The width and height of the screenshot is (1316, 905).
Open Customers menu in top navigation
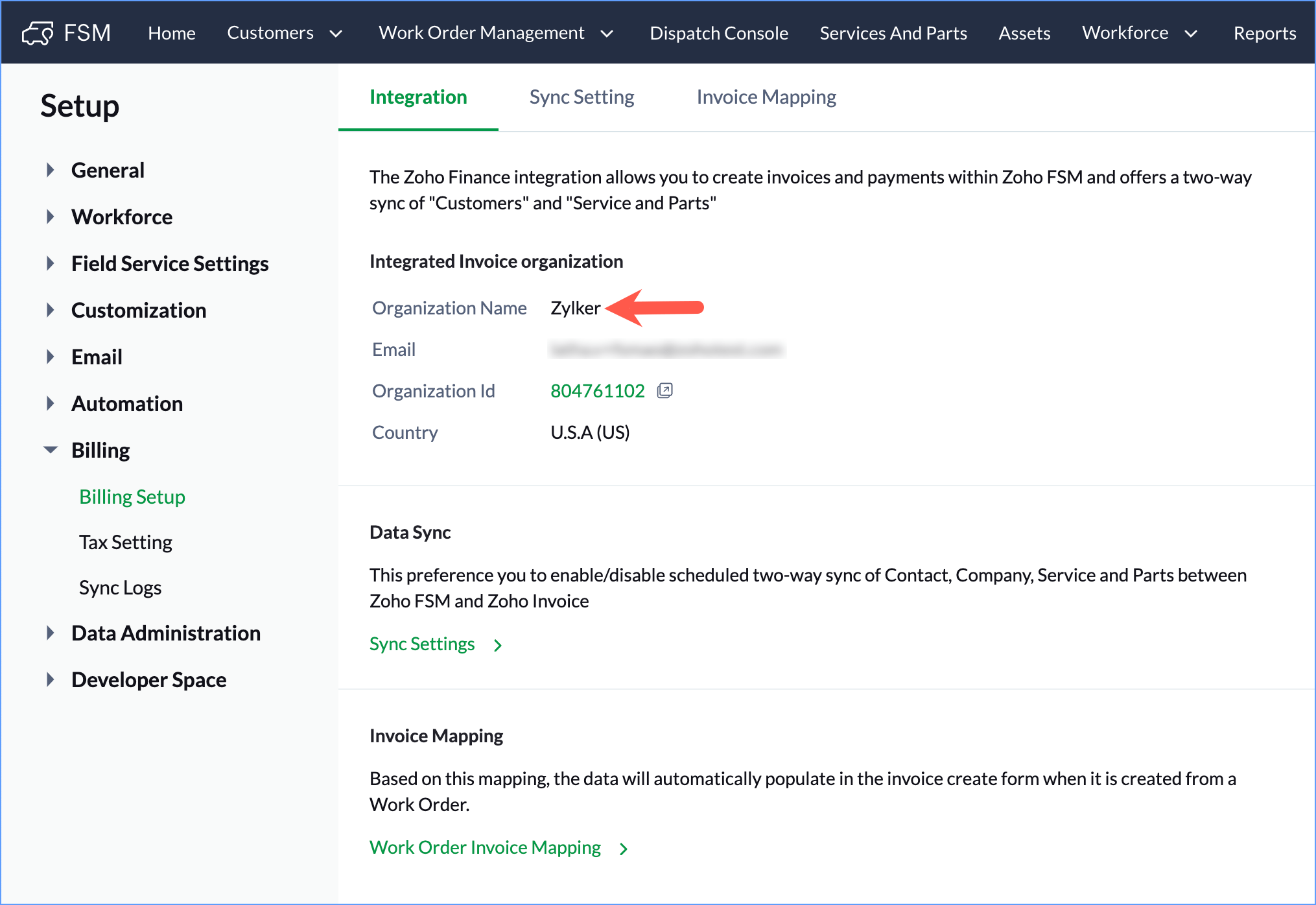pos(270,33)
